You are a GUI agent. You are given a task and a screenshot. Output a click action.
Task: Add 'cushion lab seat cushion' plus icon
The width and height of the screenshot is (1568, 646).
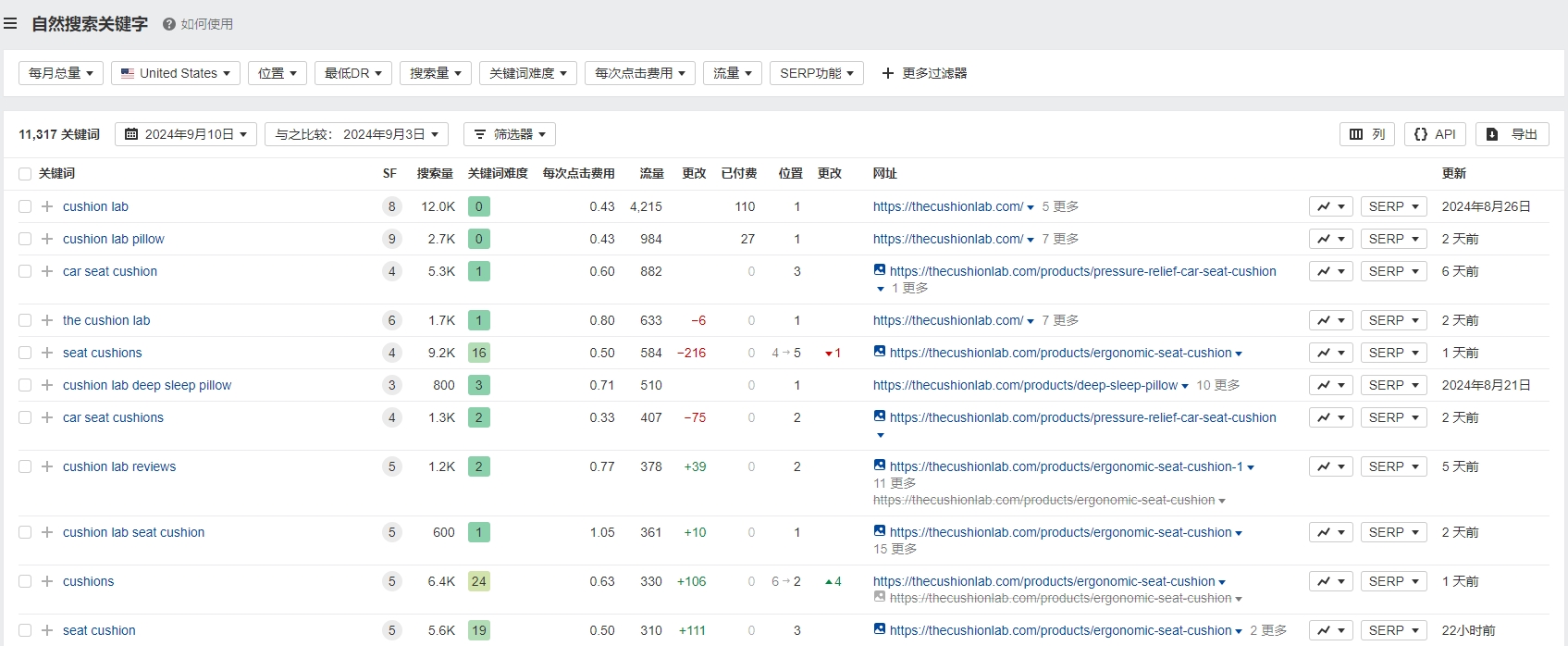coord(47,532)
